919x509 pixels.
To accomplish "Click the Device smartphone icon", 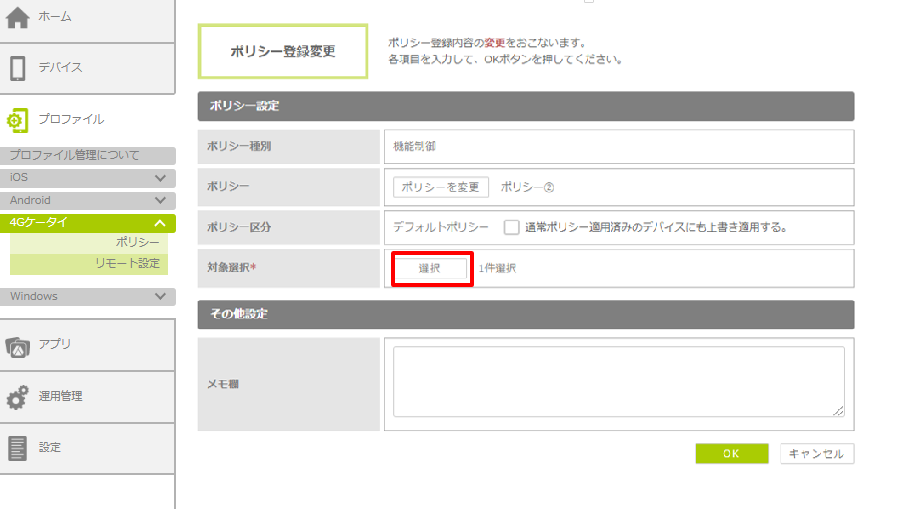I will coord(18,68).
